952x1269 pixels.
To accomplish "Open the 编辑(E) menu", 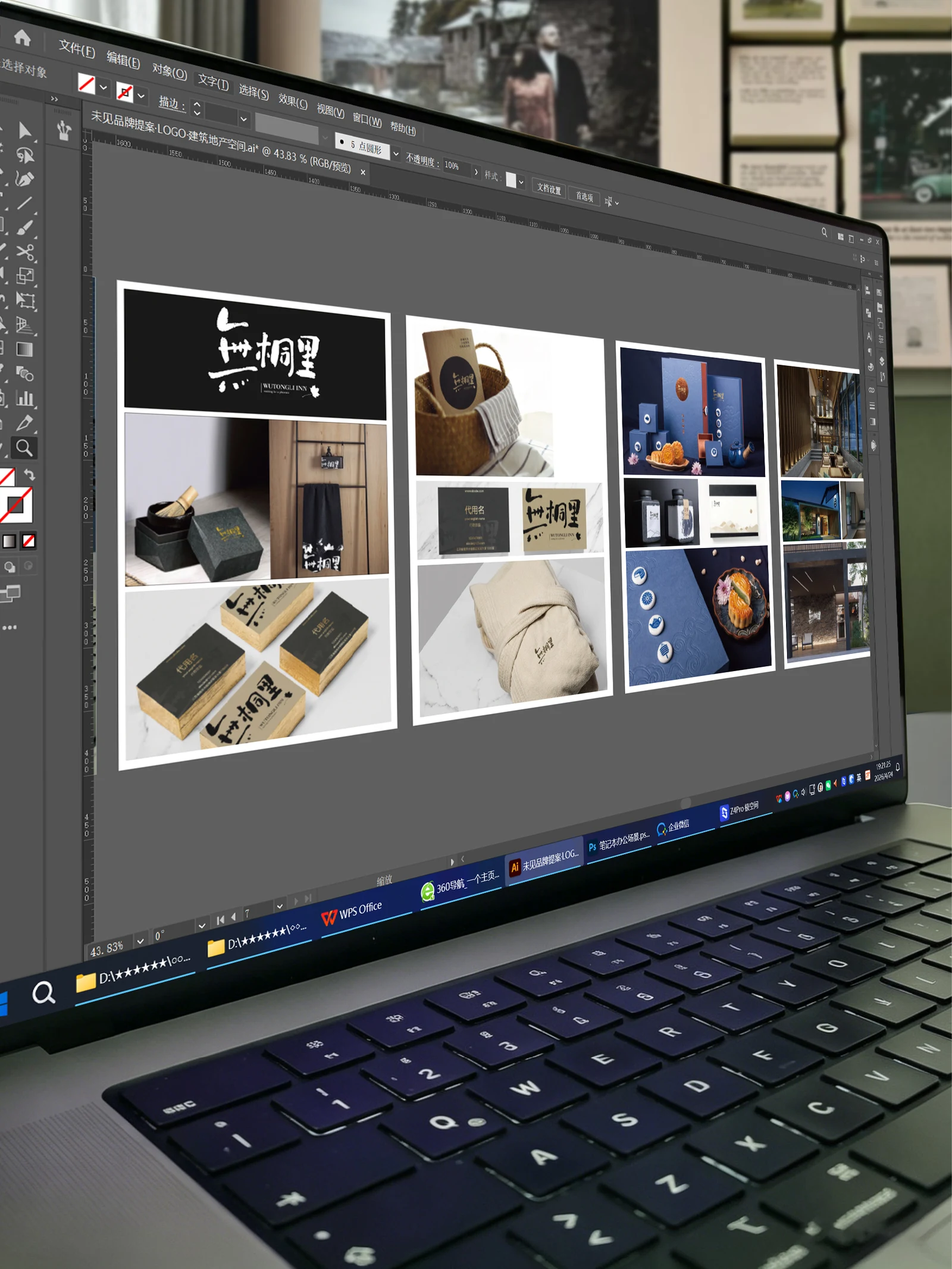I will click(x=123, y=60).
